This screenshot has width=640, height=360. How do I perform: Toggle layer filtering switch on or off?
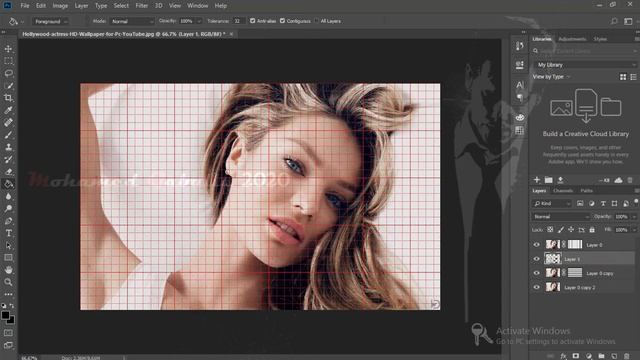coord(636,201)
